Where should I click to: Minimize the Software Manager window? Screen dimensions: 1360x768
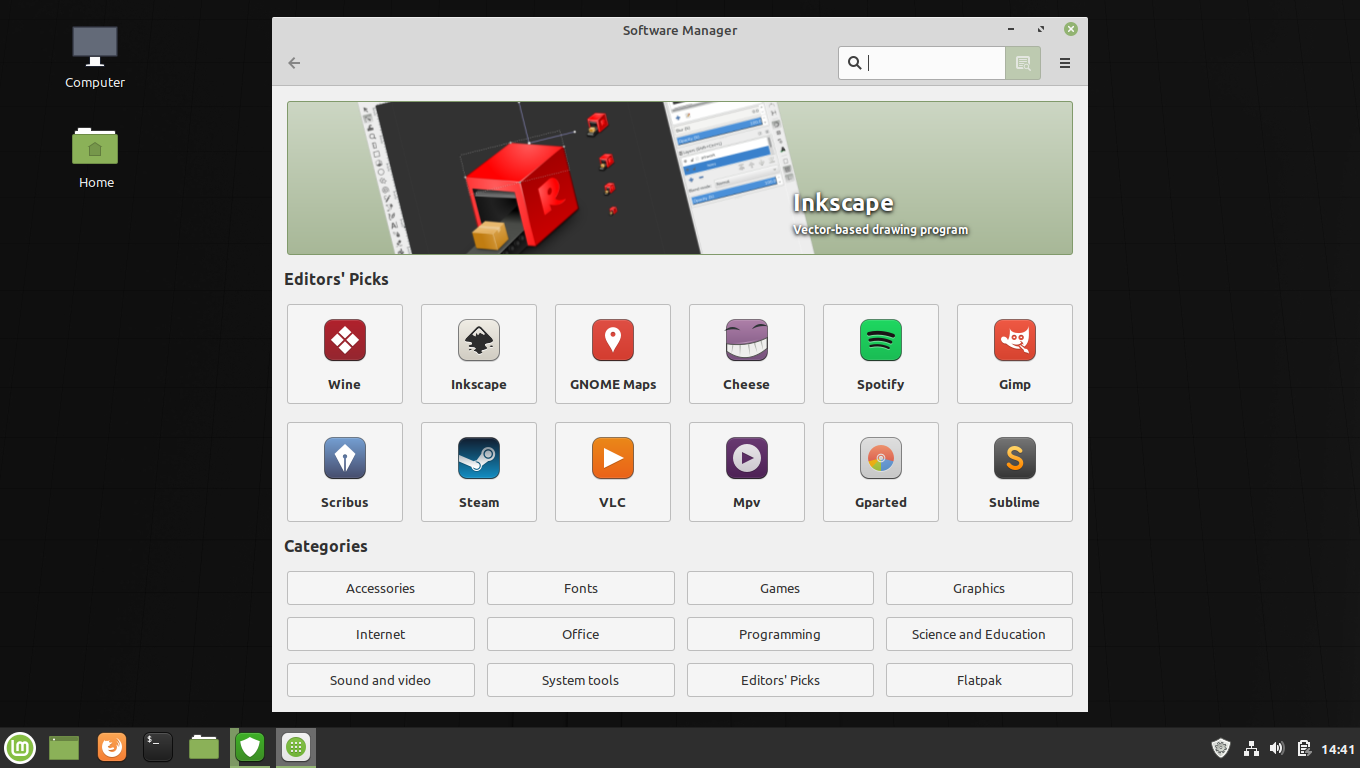point(1011,30)
